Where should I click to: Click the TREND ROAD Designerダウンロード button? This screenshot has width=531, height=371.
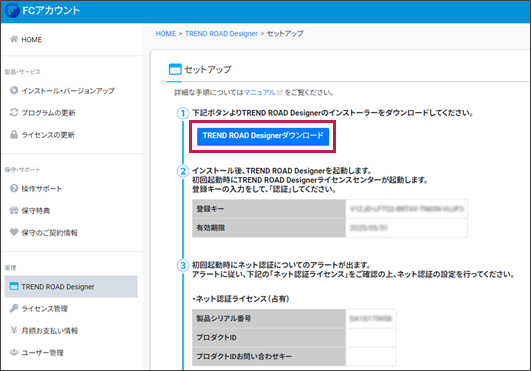(x=263, y=136)
